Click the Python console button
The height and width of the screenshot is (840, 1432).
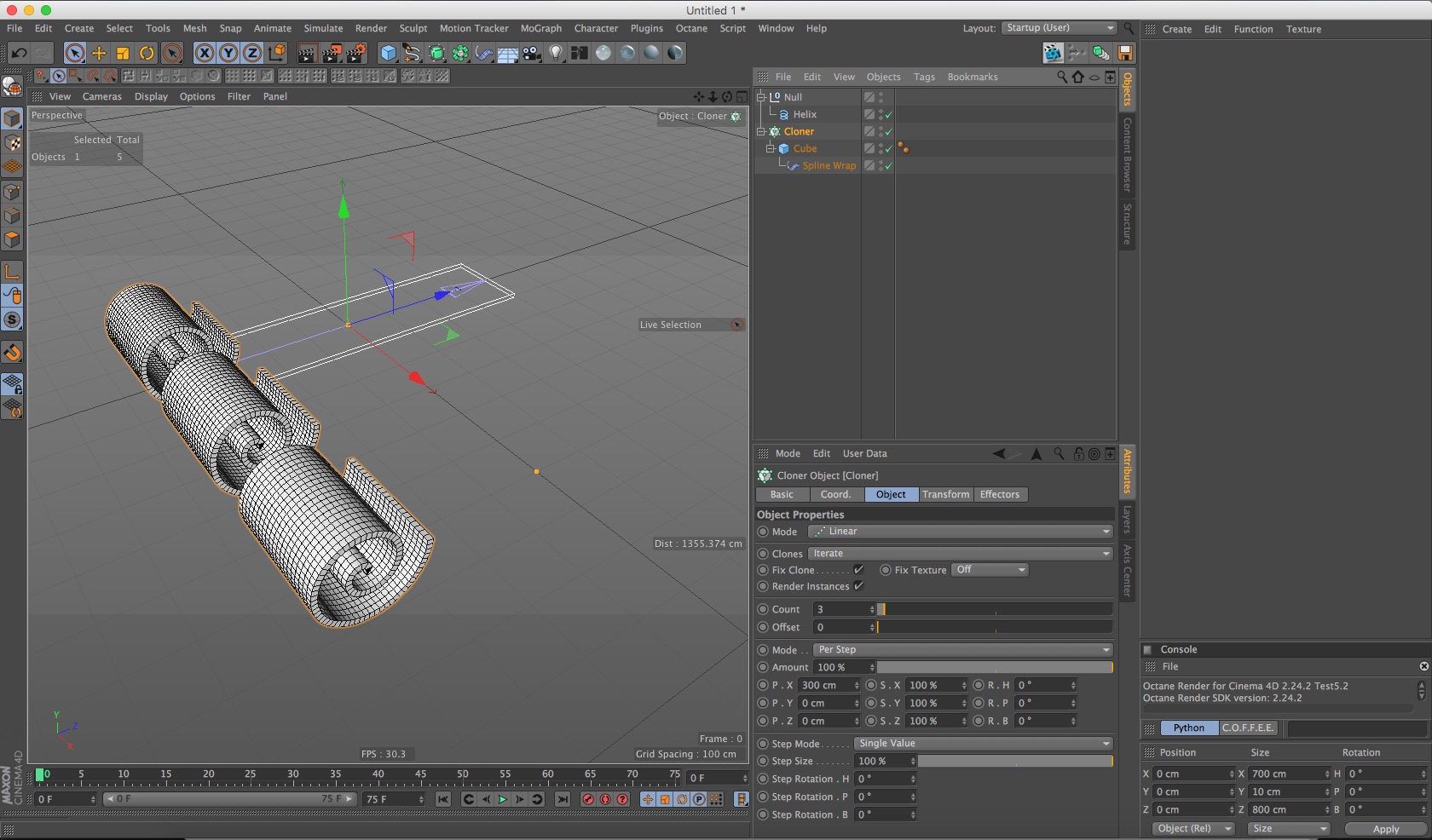click(1188, 728)
